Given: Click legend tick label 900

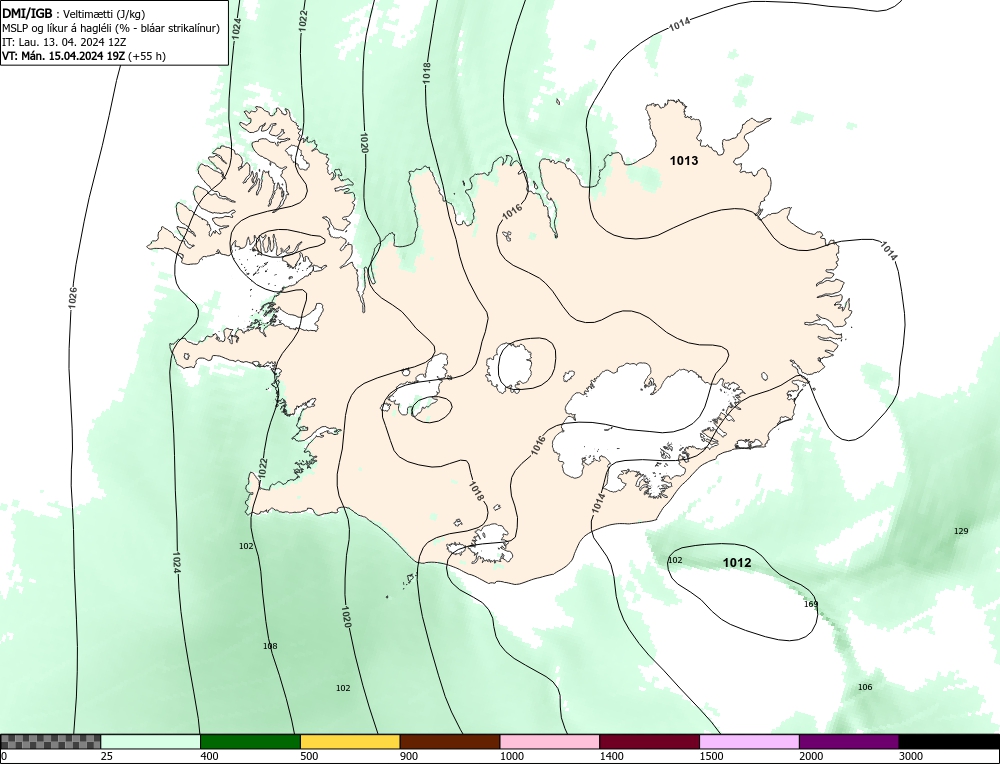Looking at the screenshot, I should 409,756.
